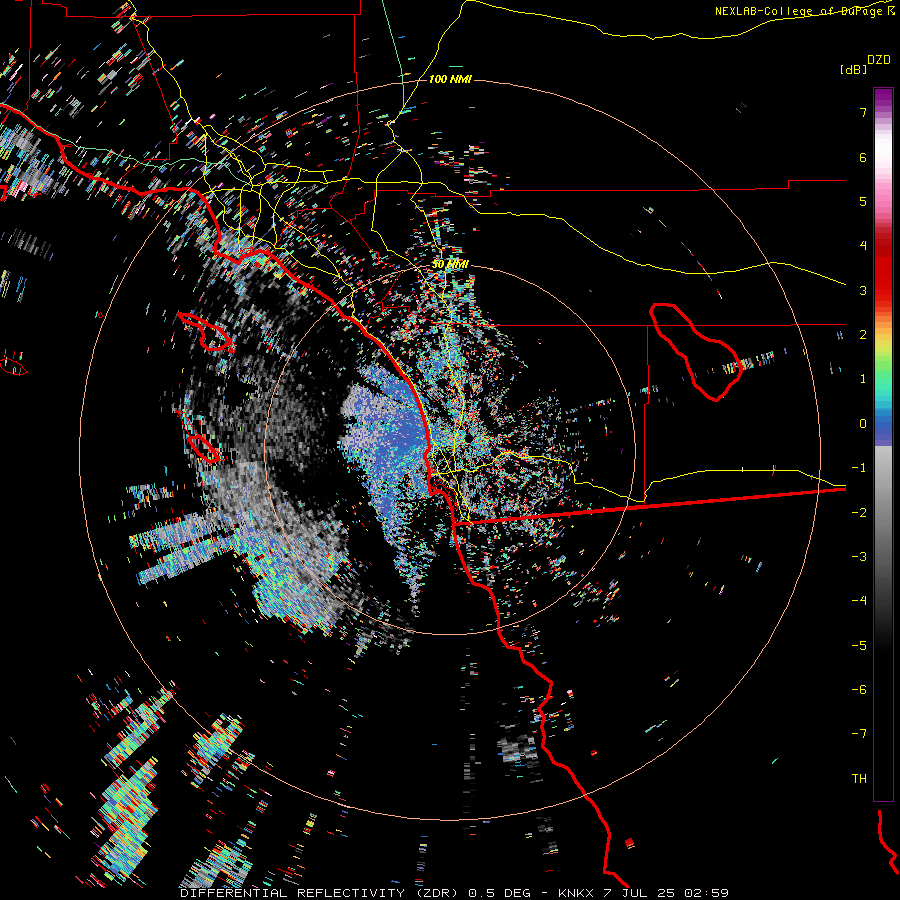
Task: Click the -4 value on color scale
Action: tap(859, 601)
